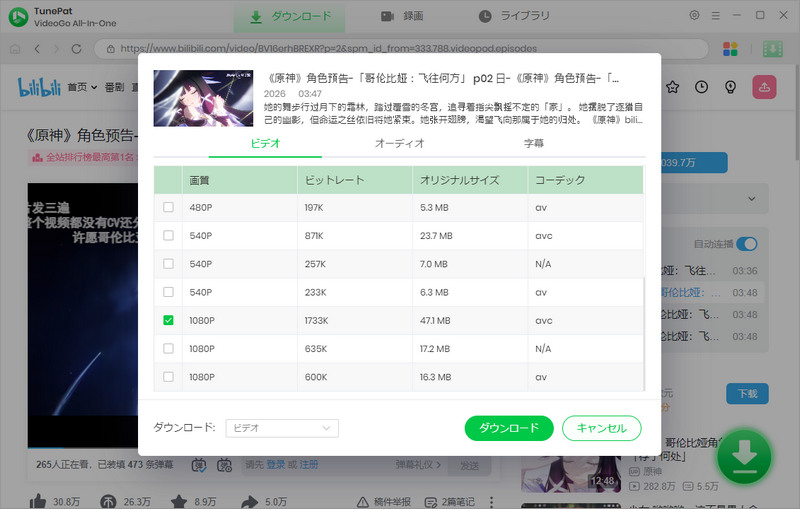The height and width of the screenshot is (509, 800).
Task: Open bilibili history clock icon
Action: (x=702, y=87)
